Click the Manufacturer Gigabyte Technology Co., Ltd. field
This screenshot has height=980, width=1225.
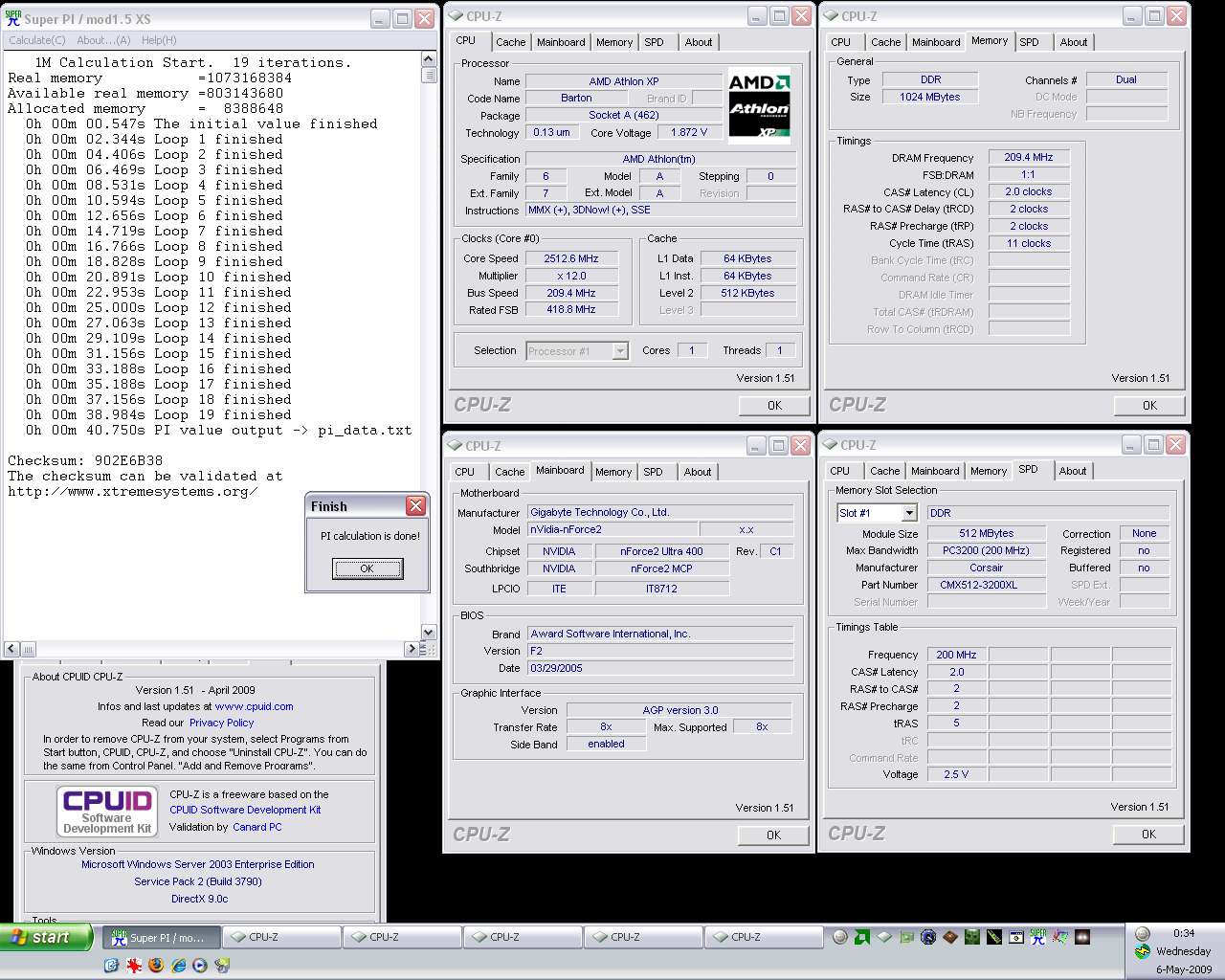660,512
